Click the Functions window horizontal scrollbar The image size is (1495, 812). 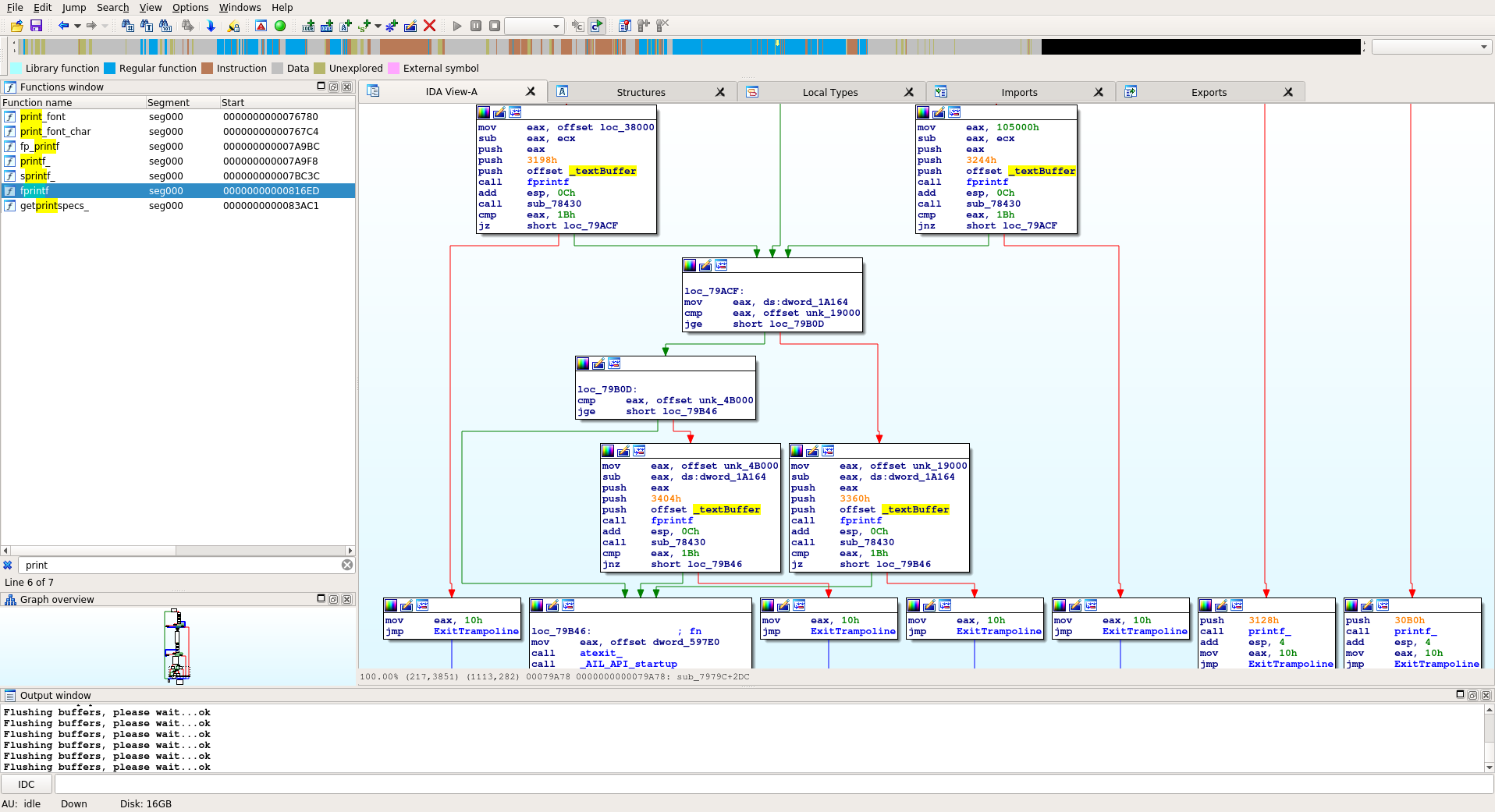(x=178, y=551)
